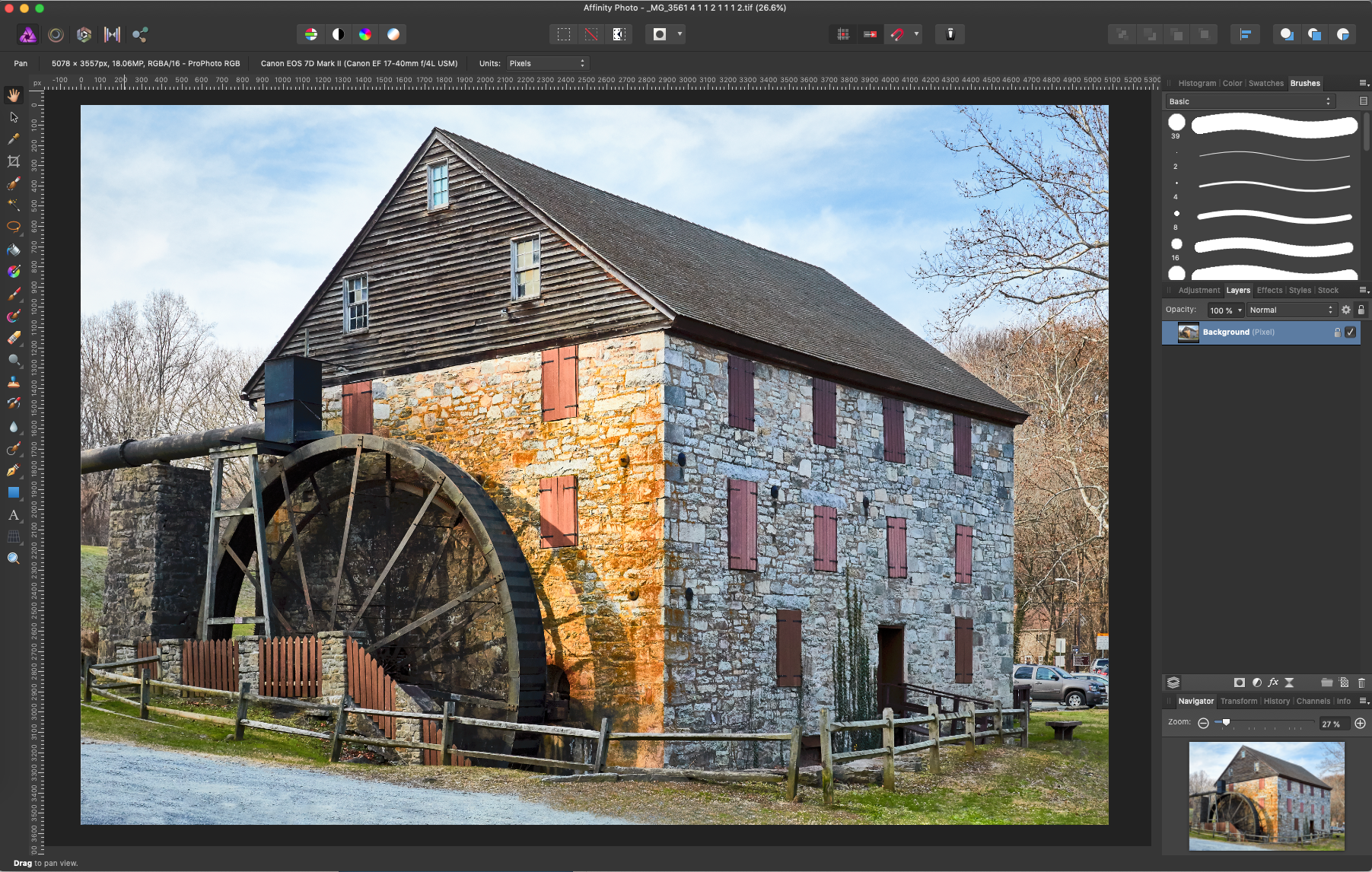This screenshot has height=872, width=1372.
Task: Click the Adjustments button in Layers footer
Action: click(1256, 683)
